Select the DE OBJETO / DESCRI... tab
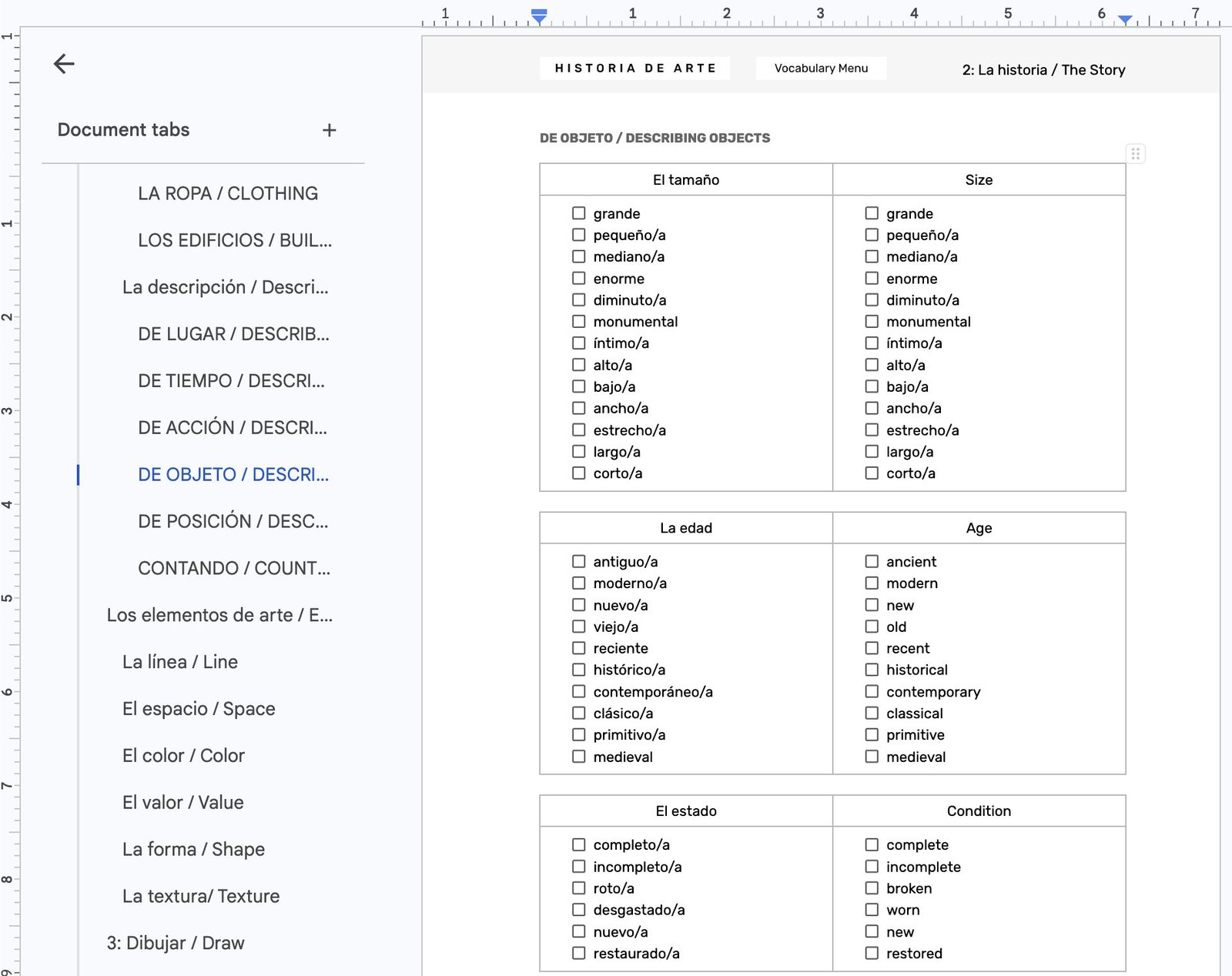Image resolution: width=1232 pixels, height=976 pixels. pyautogui.click(x=233, y=475)
